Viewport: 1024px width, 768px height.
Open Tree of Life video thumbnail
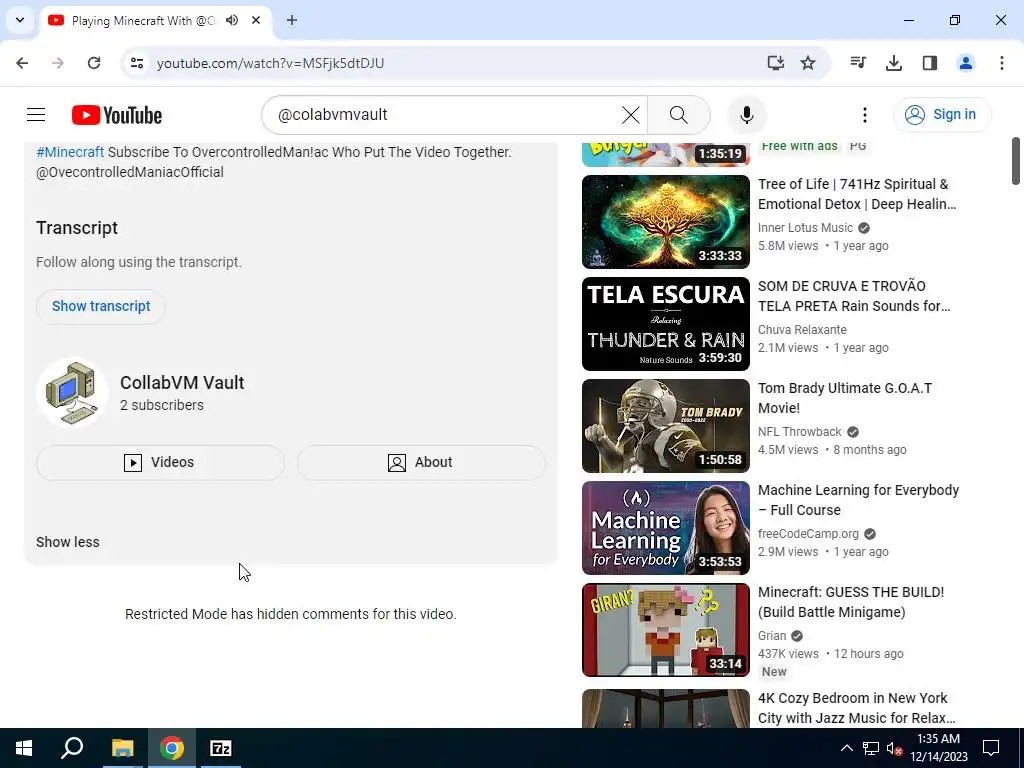coord(665,221)
